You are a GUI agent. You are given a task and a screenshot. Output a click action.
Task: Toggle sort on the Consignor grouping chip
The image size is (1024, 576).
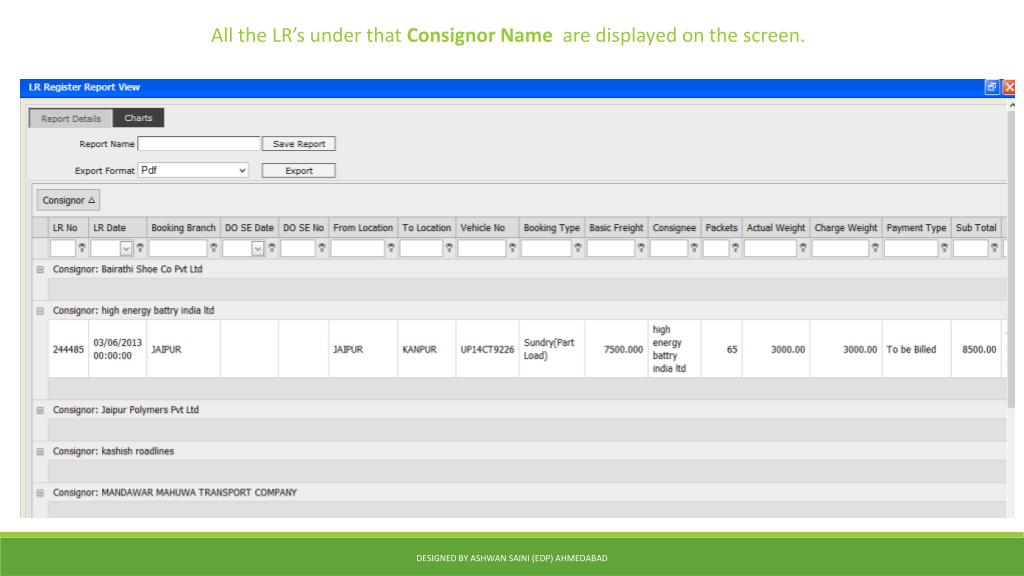(69, 200)
